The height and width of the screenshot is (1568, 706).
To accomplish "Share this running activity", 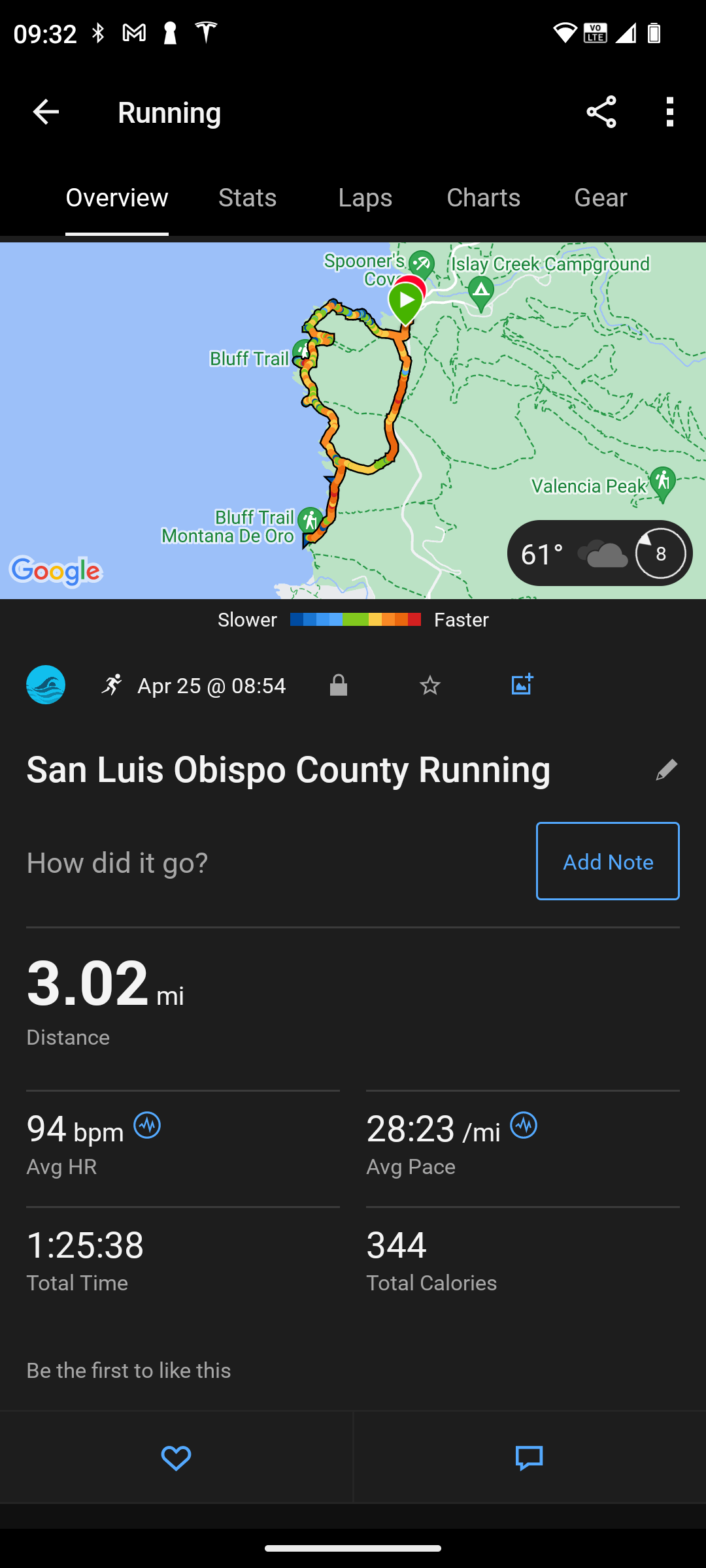I will [601, 112].
